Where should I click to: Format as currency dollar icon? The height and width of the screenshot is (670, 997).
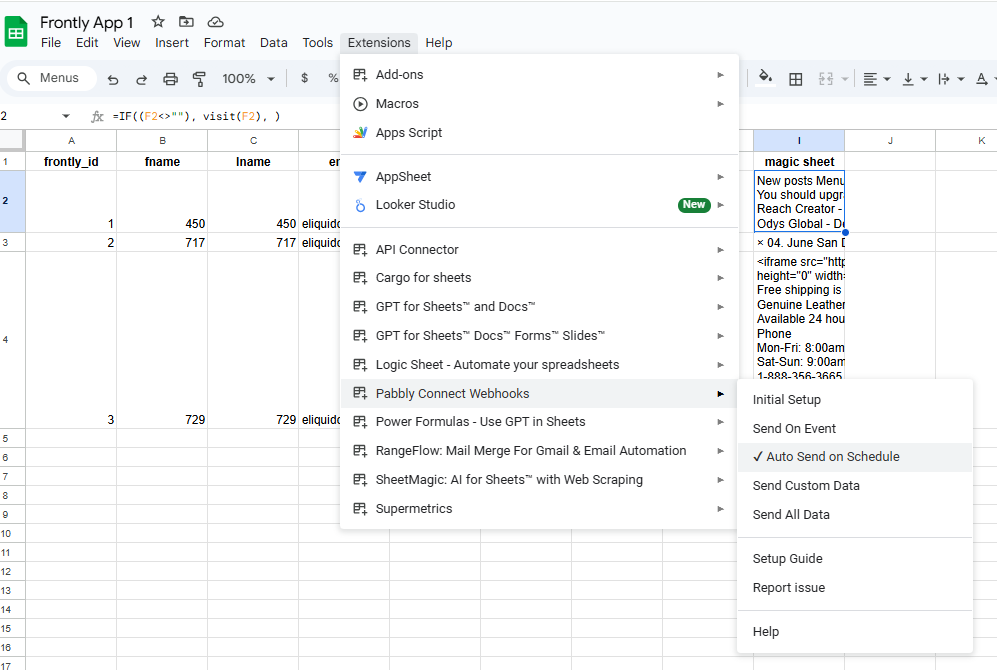pos(305,78)
